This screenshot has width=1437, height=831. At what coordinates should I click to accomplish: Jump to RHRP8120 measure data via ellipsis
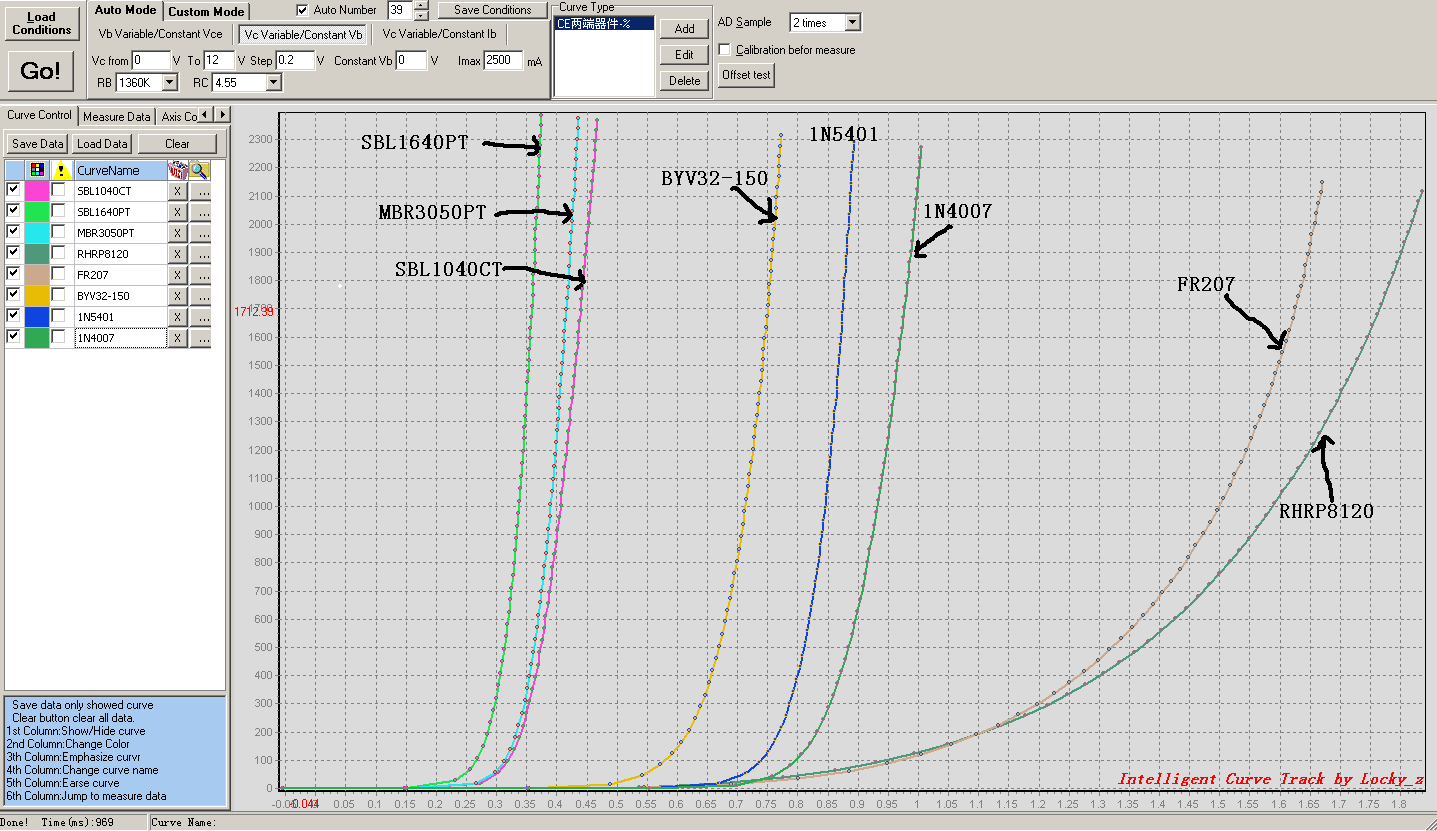200,254
